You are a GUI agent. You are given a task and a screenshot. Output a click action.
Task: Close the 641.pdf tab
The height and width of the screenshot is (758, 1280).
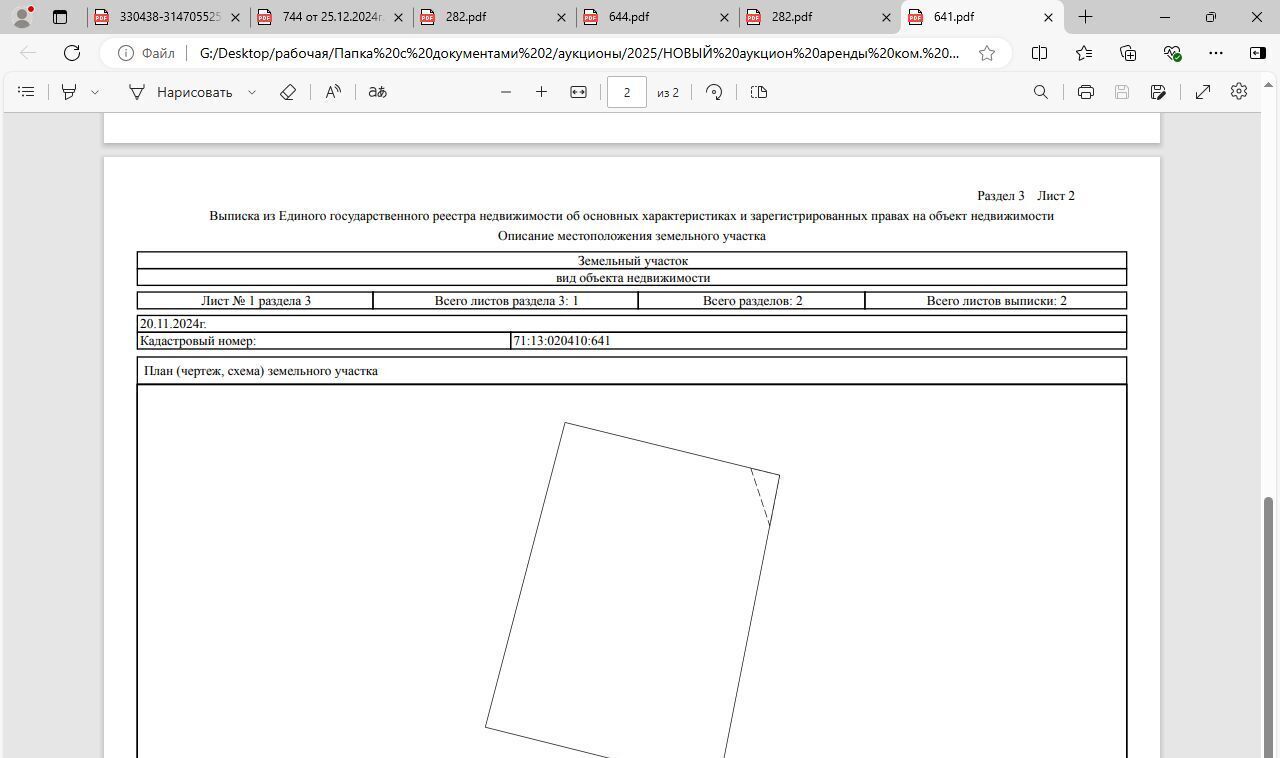[x=1048, y=17]
